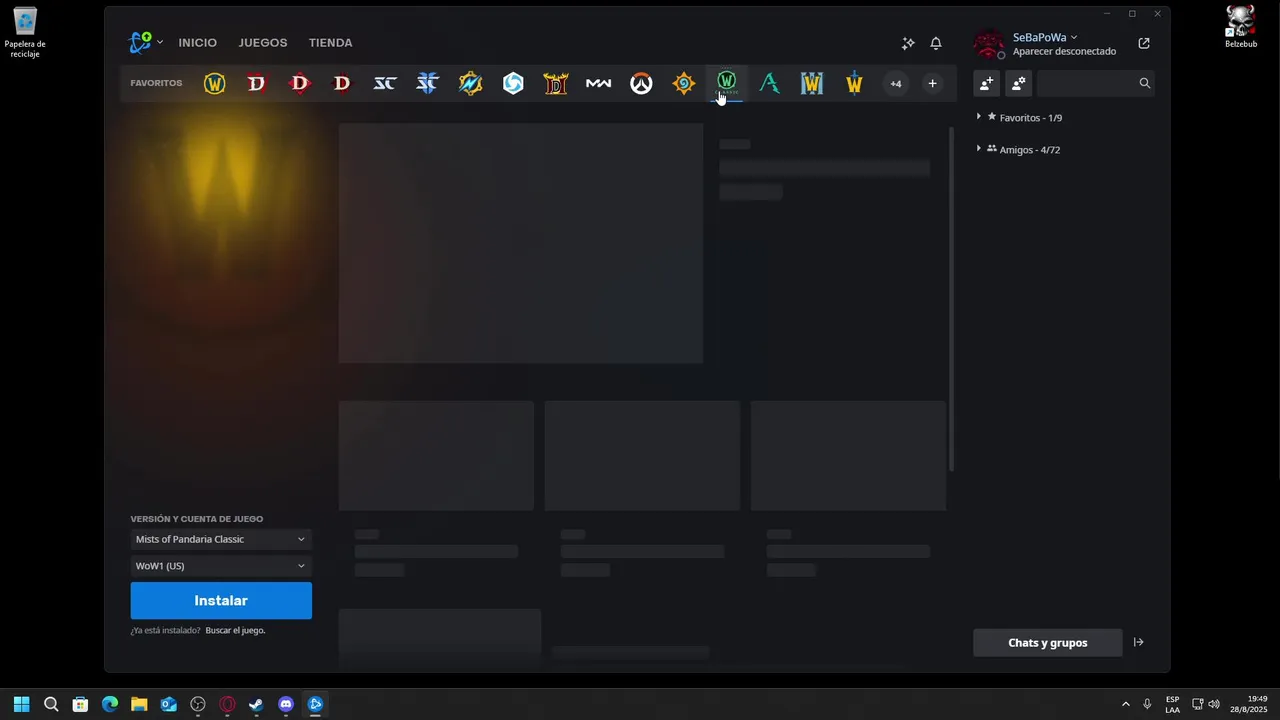1280x720 pixels.
Task: Click the SeBaPoWa profile avatar
Action: (989, 44)
